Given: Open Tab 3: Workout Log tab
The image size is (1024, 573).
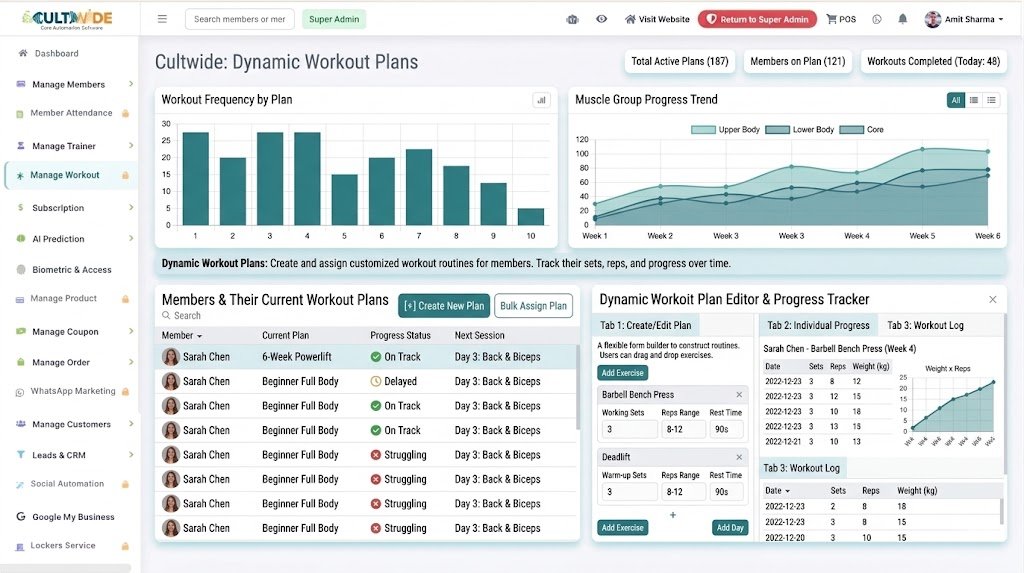Looking at the screenshot, I should [925, 325].
